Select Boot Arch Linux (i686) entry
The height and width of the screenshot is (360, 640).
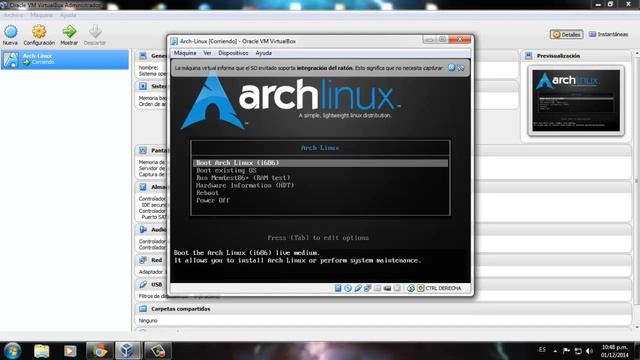320,163
